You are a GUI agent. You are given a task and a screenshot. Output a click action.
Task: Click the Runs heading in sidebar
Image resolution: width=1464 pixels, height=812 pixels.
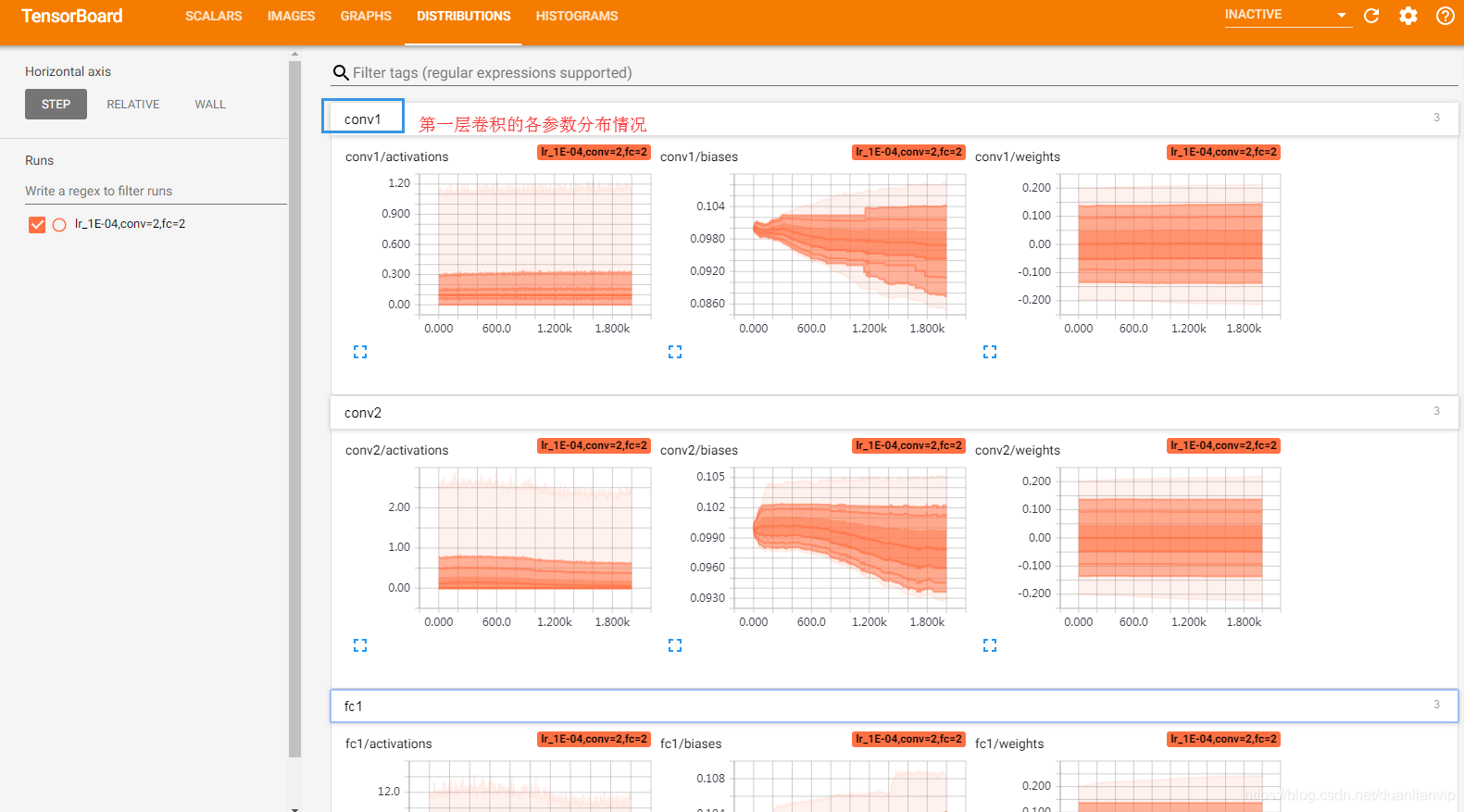tap(39, 160)
